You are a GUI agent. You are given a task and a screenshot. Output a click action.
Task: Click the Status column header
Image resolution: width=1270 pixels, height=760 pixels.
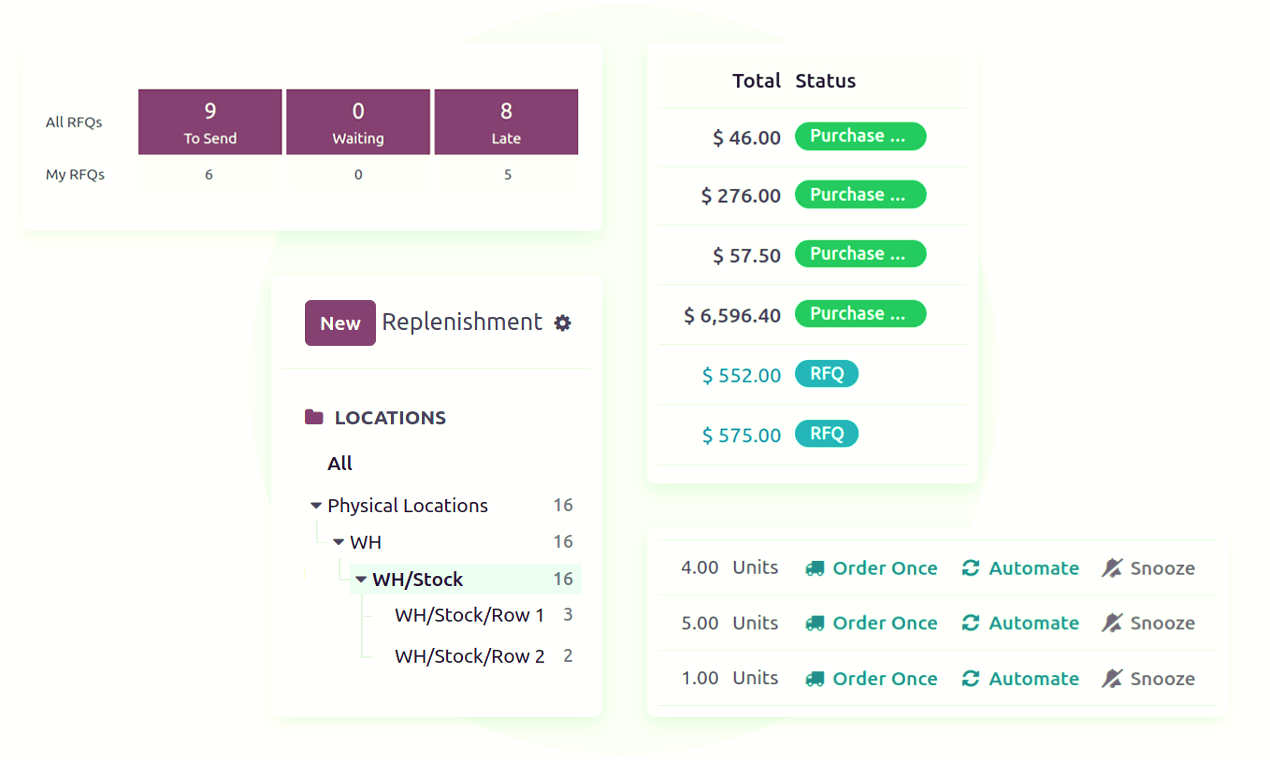(825, 81)
